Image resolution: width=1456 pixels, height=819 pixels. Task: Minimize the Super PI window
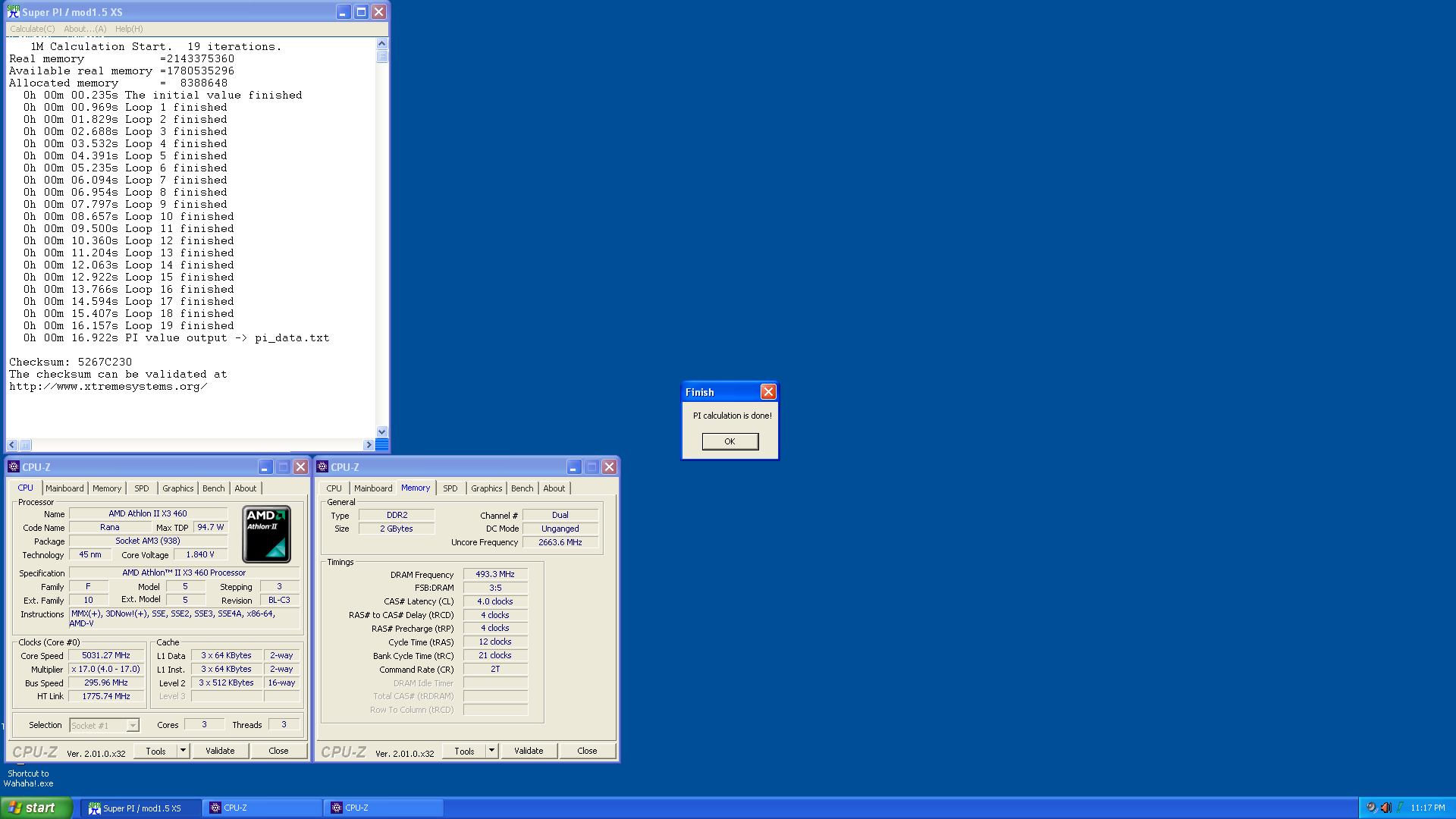(344, 12)
